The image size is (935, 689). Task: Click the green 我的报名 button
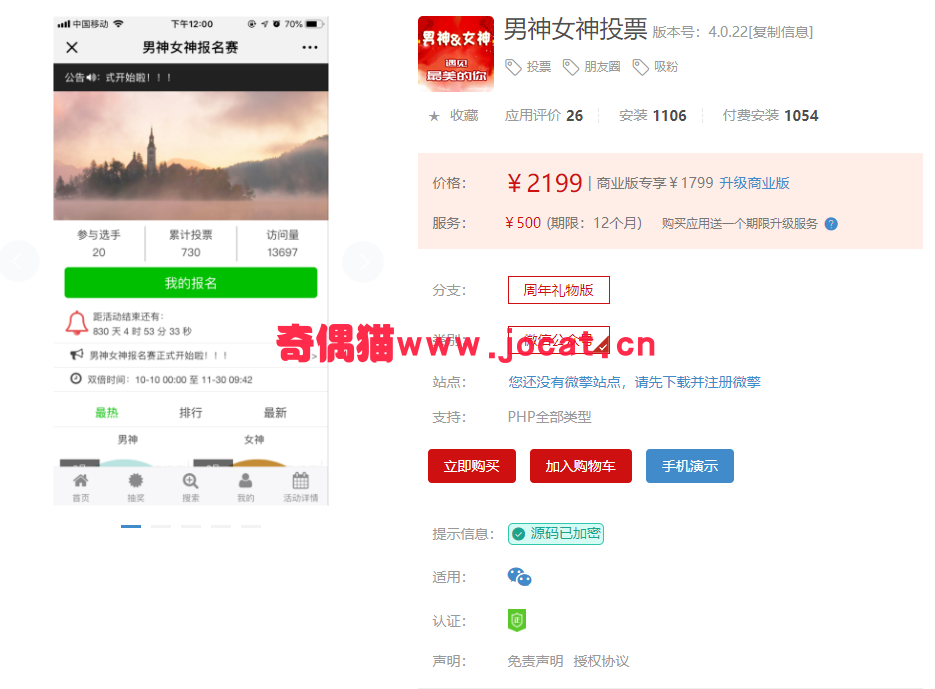[x=191, y=283]
